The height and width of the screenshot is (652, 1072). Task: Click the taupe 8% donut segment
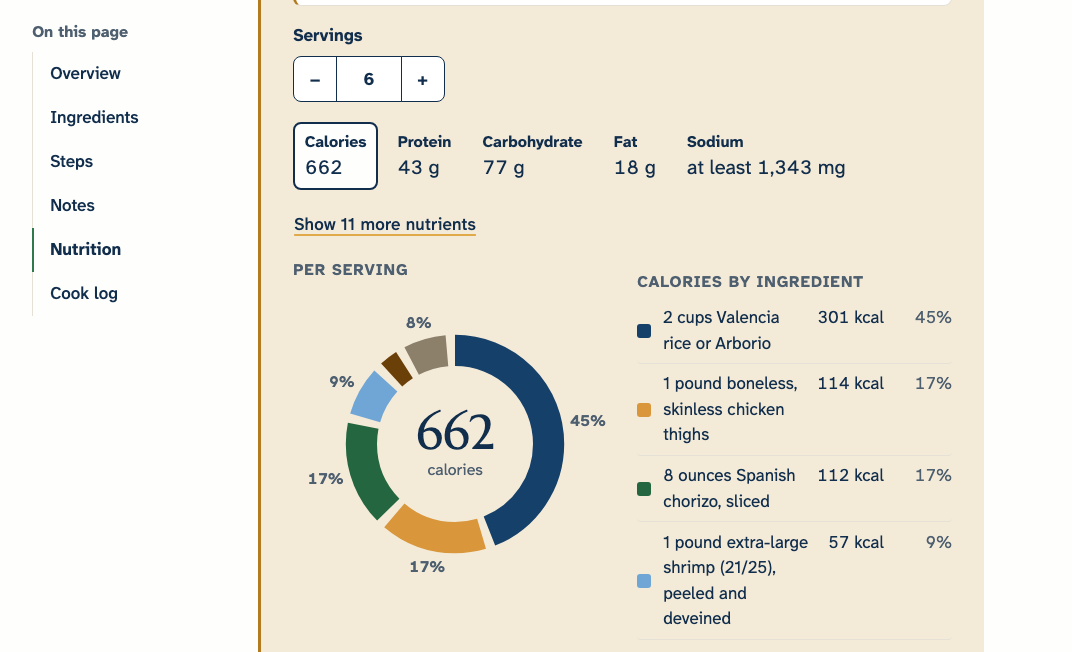(x=427, y=353)
